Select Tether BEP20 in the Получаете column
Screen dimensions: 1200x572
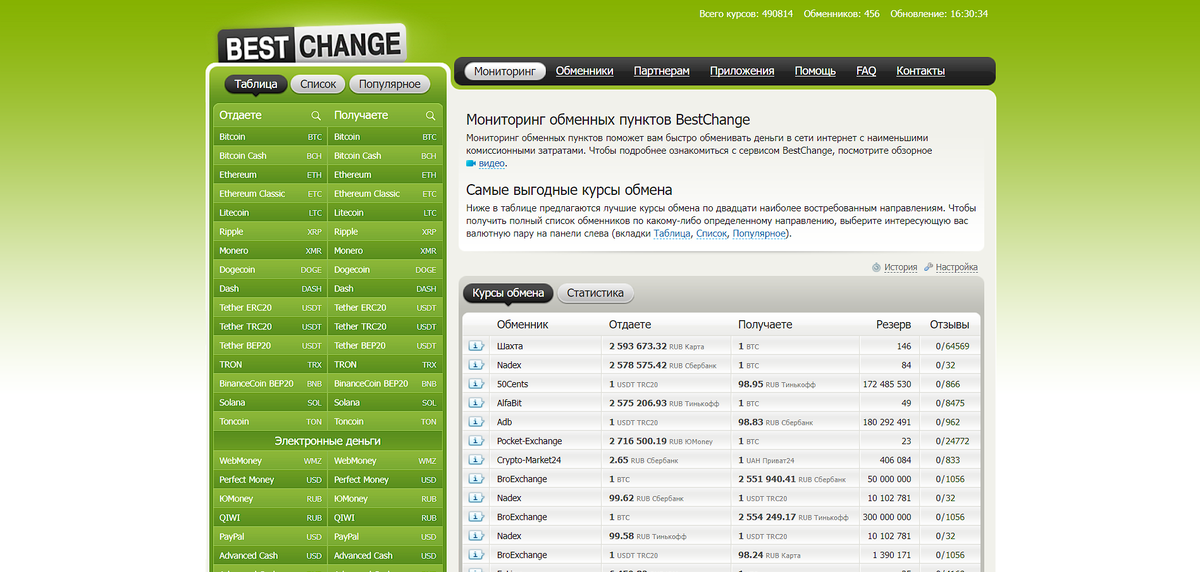point(385,346)
